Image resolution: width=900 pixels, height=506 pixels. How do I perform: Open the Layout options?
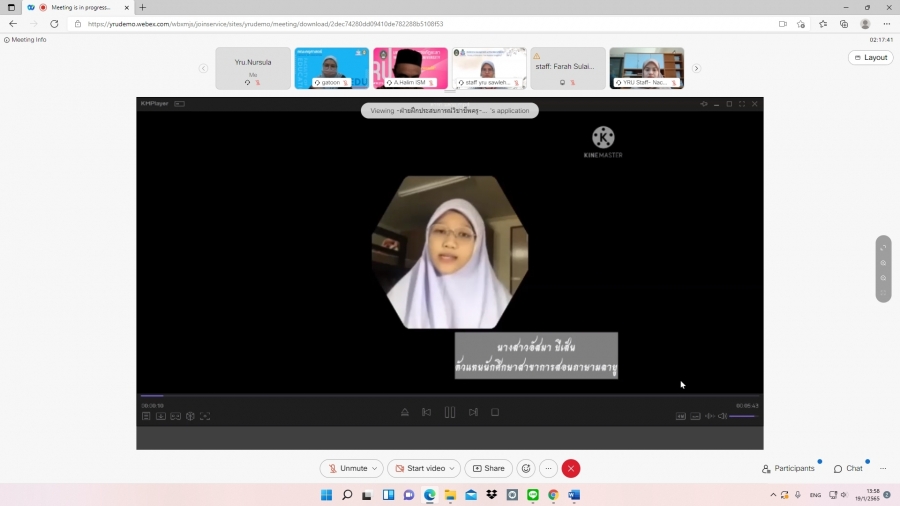pyautogui.click(x=870, y=57)
